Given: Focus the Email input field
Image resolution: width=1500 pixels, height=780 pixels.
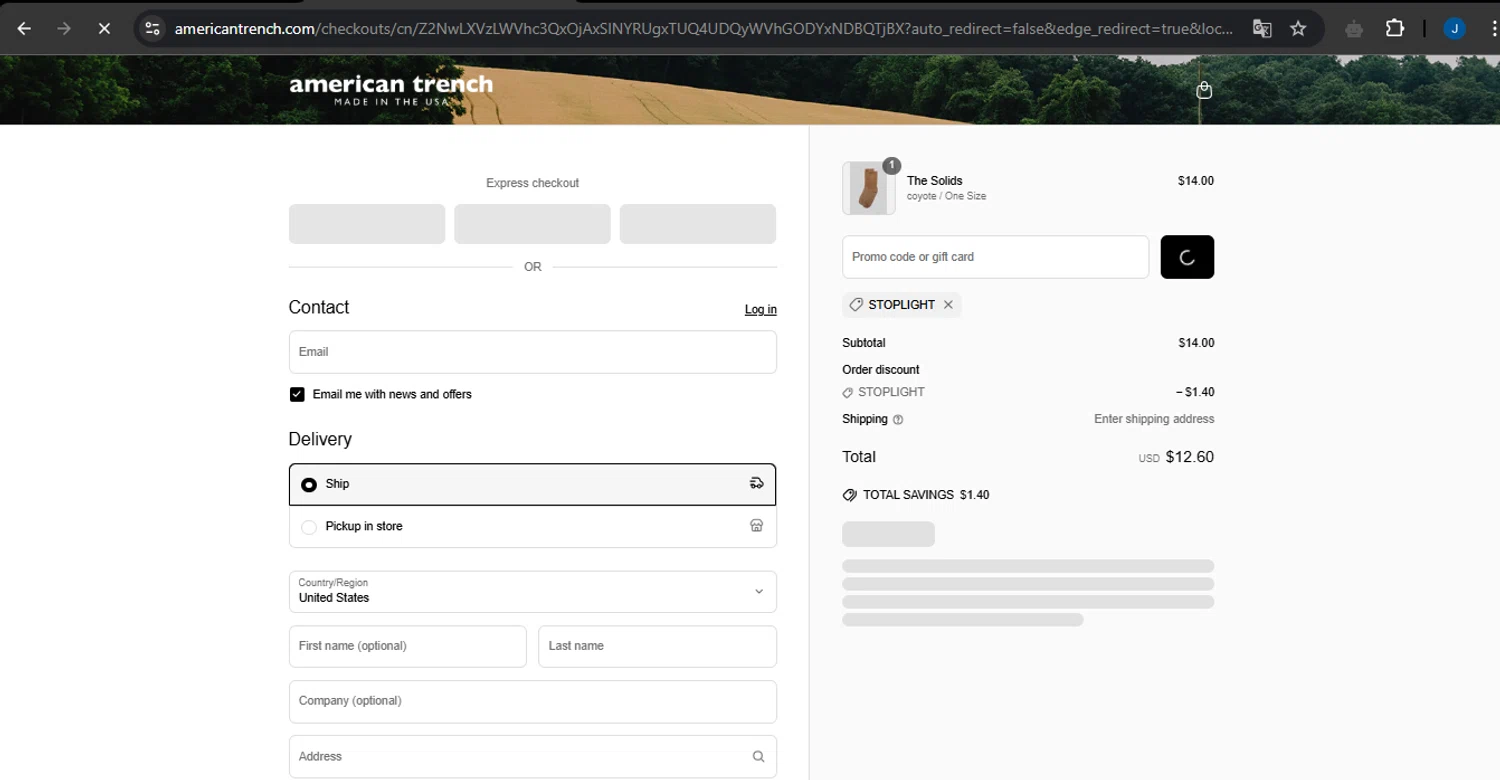Looking at the screenshot, I should click(532, 352).
